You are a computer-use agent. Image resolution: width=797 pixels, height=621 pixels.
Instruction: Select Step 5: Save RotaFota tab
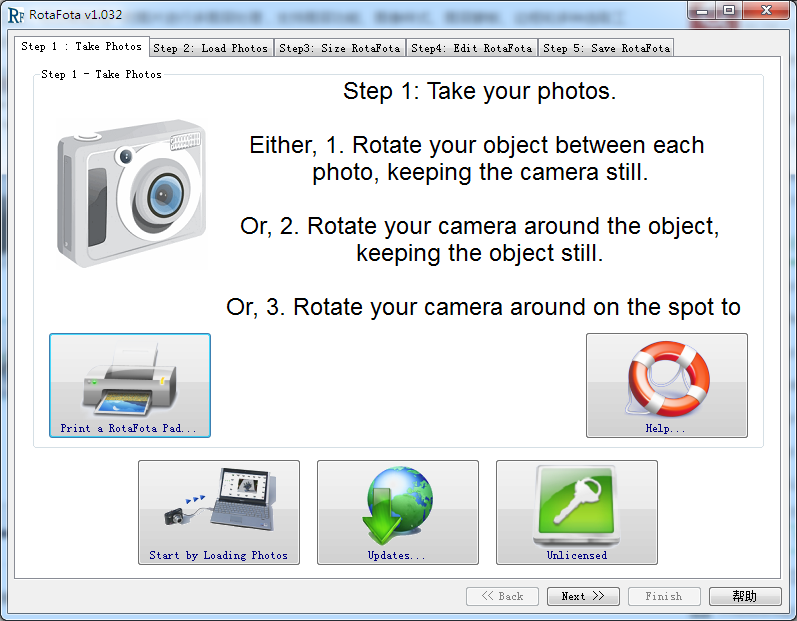coord(606,48)
